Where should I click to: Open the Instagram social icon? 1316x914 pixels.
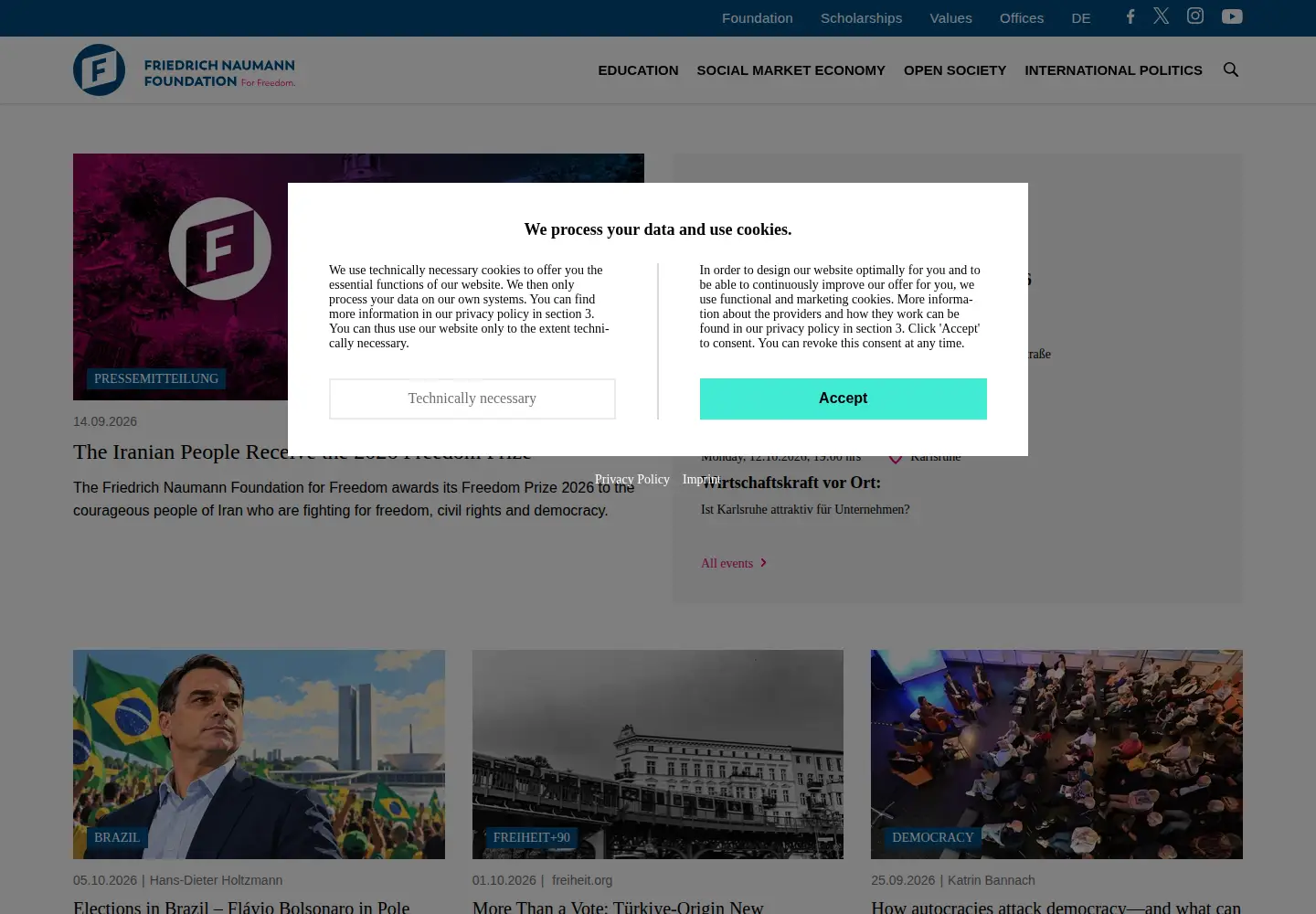click(1195, 16)
